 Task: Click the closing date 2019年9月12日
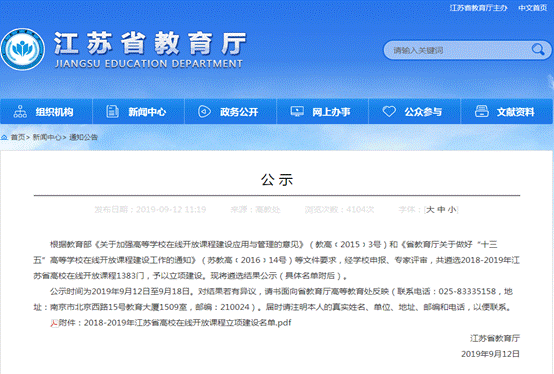(x=490, y=354)
